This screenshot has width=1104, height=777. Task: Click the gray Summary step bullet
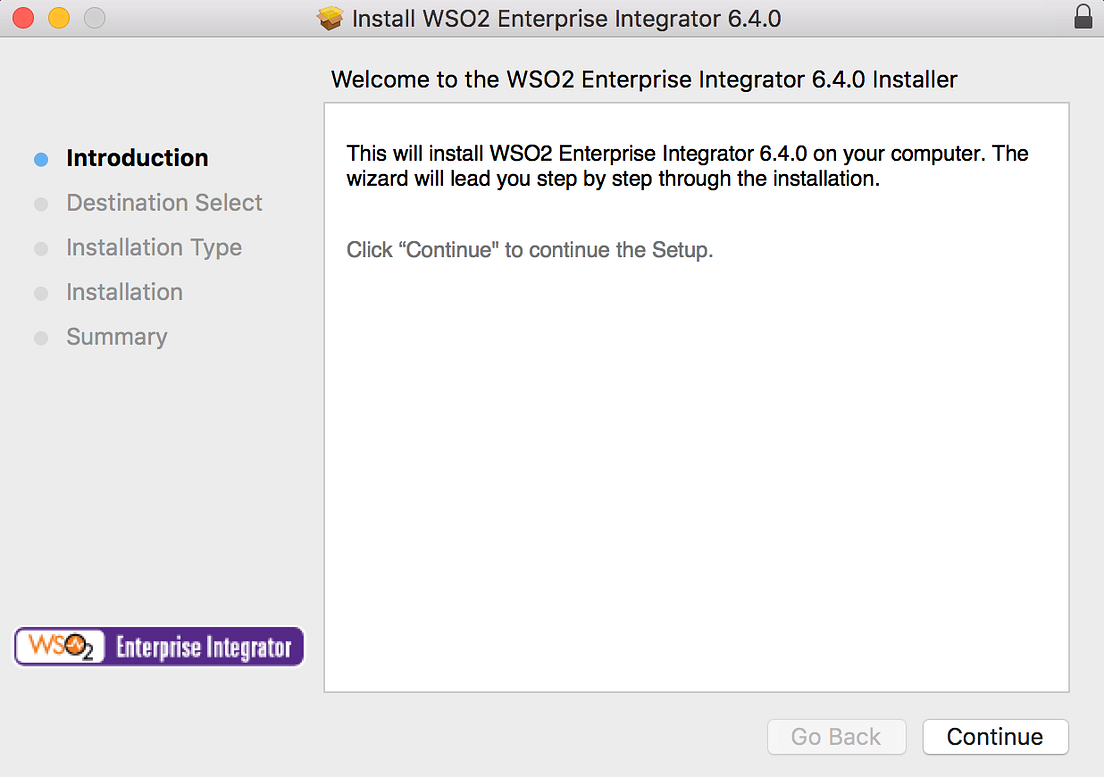click(x=42, y=339)
